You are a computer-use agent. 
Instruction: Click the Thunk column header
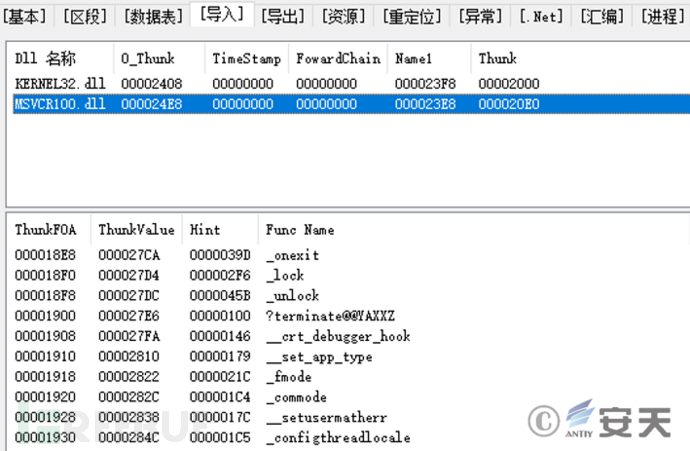click(x=497, y=58)
